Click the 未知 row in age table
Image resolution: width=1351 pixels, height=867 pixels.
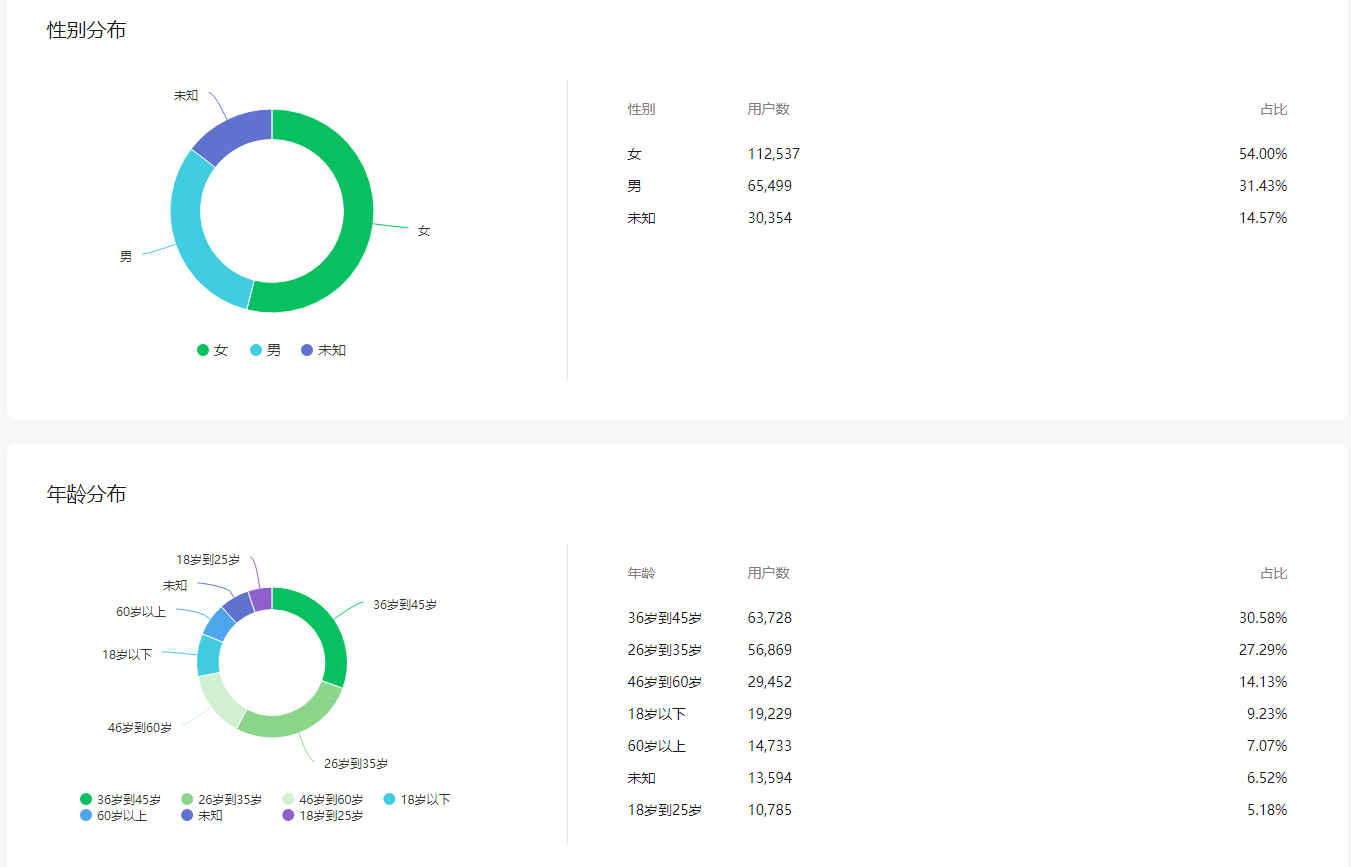(x=958, y=778)
